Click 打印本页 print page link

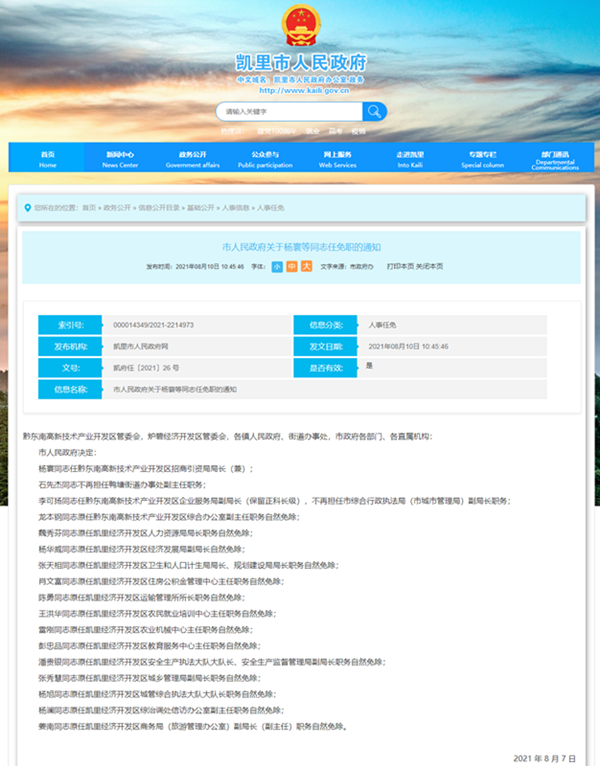click(400, 267)
